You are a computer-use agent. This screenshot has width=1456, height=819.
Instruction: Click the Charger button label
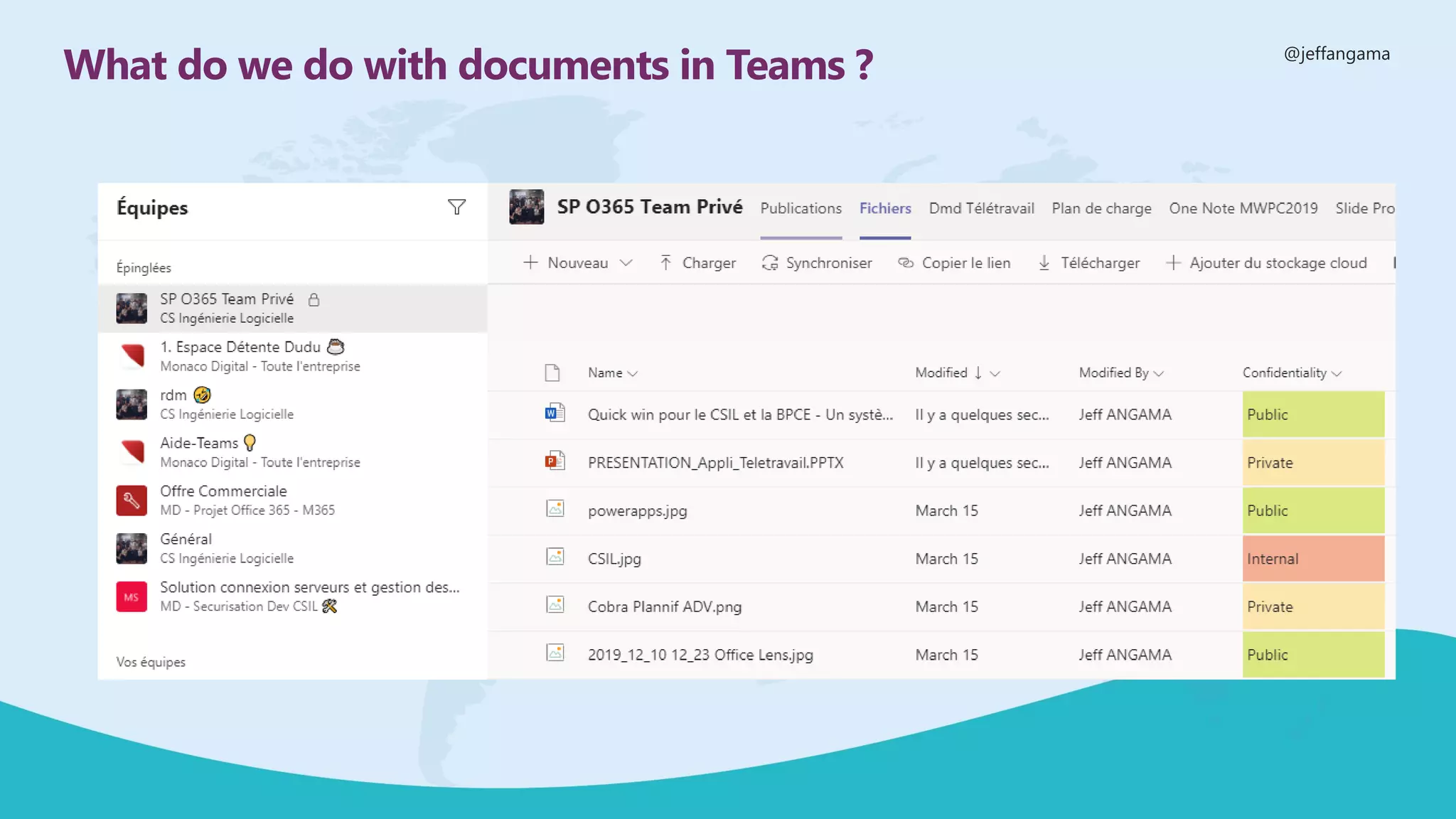(709, 263)
